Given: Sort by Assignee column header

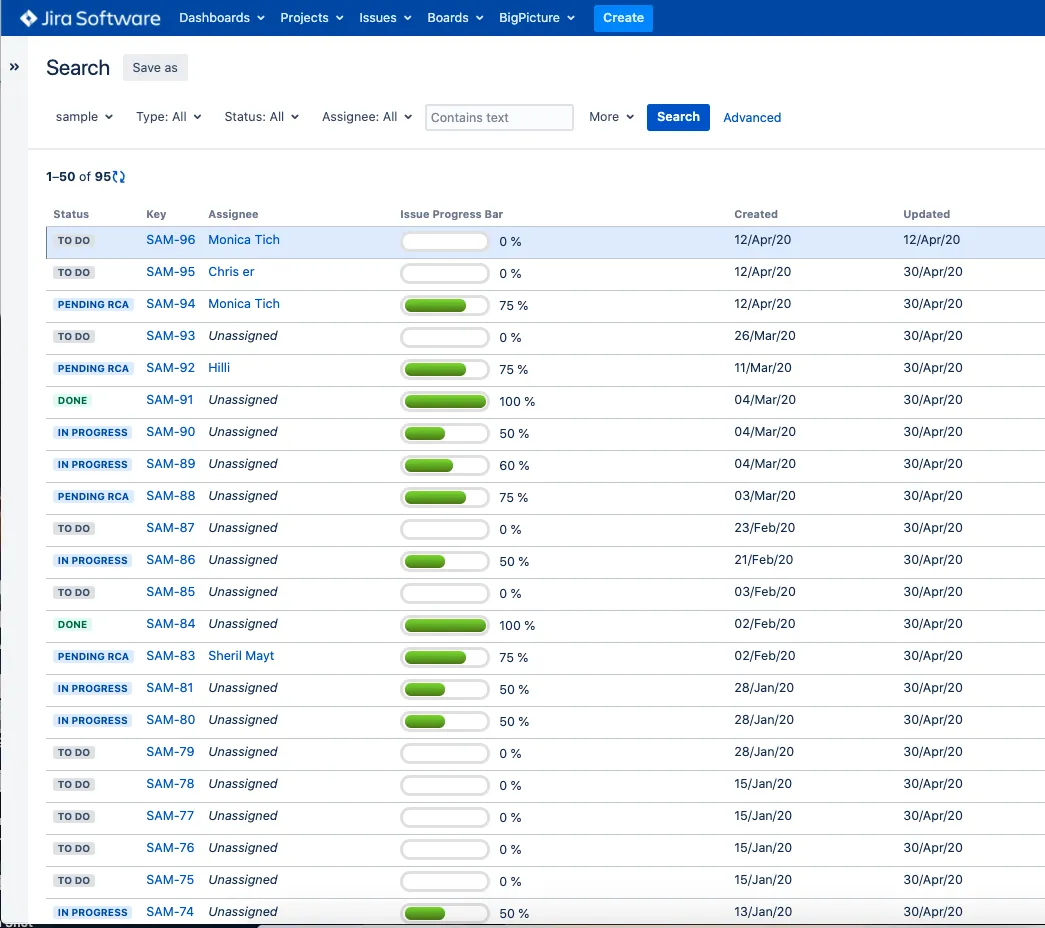Looking at the screenshot, I should click(x=233, y=214).
